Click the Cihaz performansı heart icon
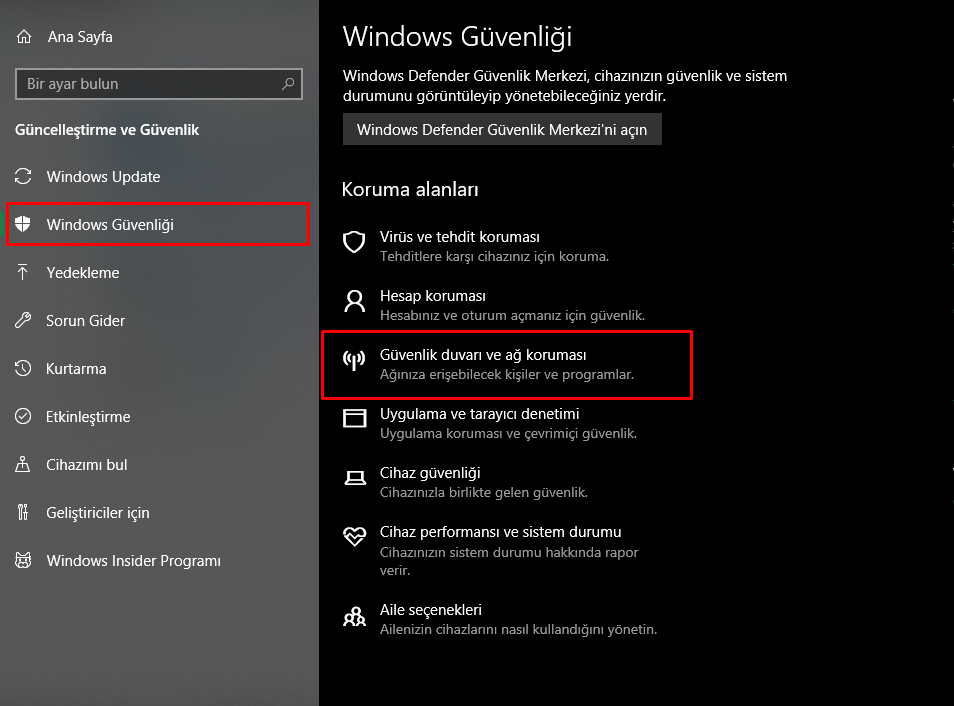954x706 pixels. tap(354, 537)
